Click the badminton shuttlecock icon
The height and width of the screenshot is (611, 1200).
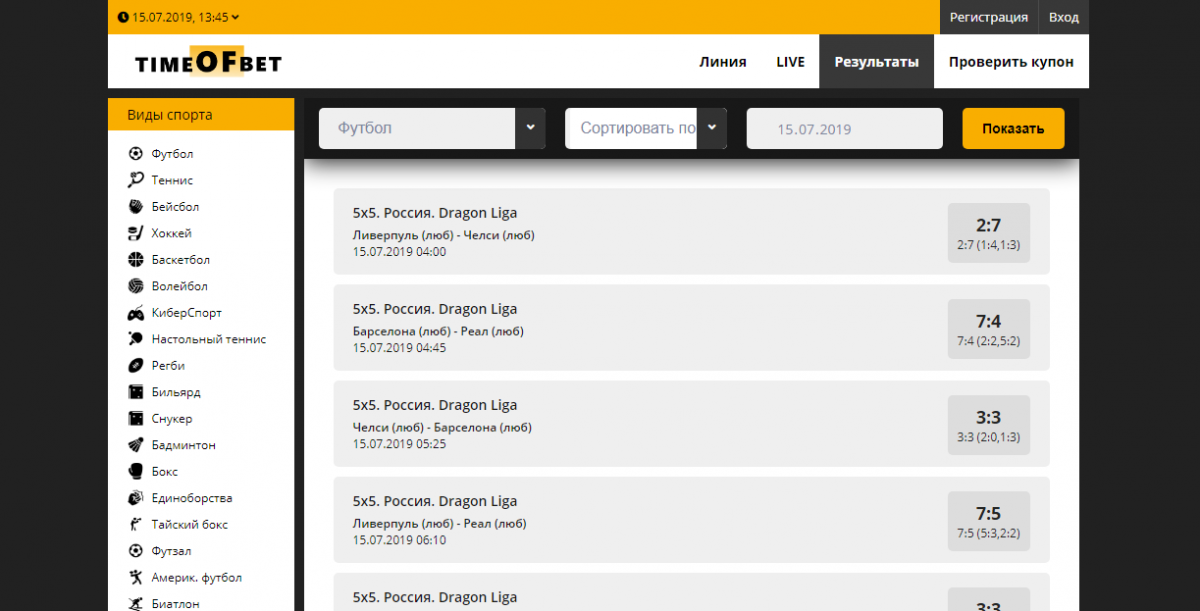(x=136, y=445)
